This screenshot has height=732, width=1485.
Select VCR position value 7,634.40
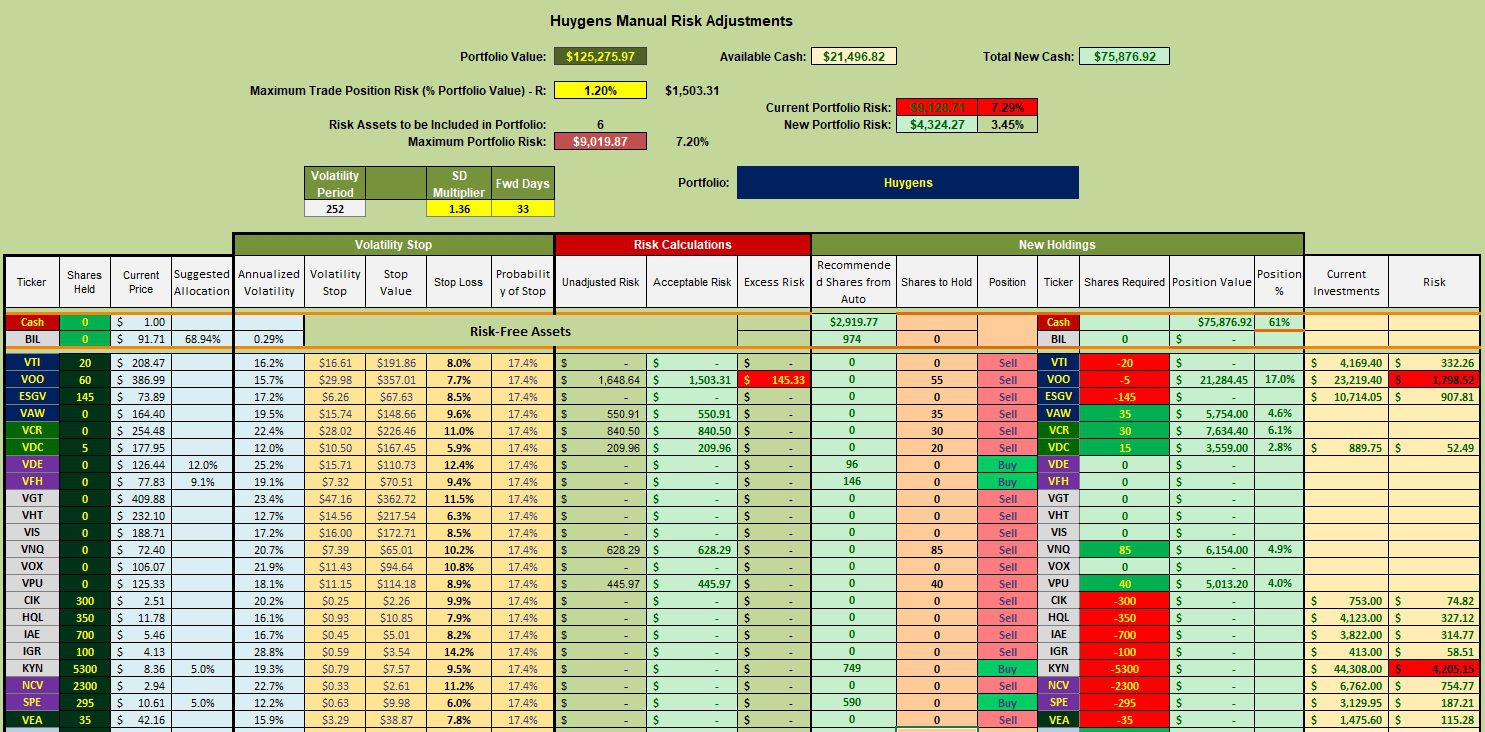(1211, 431)
